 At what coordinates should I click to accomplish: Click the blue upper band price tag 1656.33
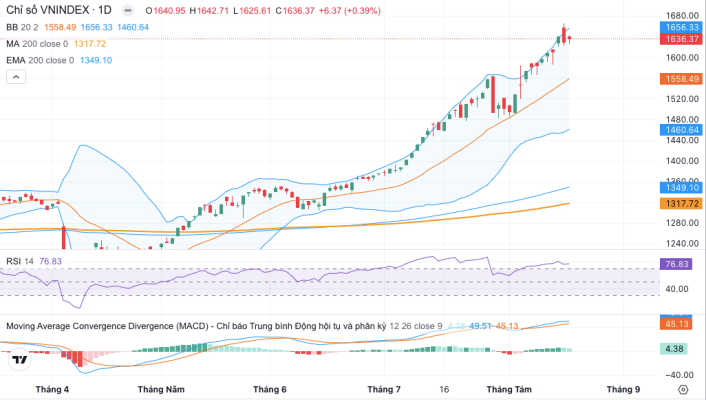682,27
